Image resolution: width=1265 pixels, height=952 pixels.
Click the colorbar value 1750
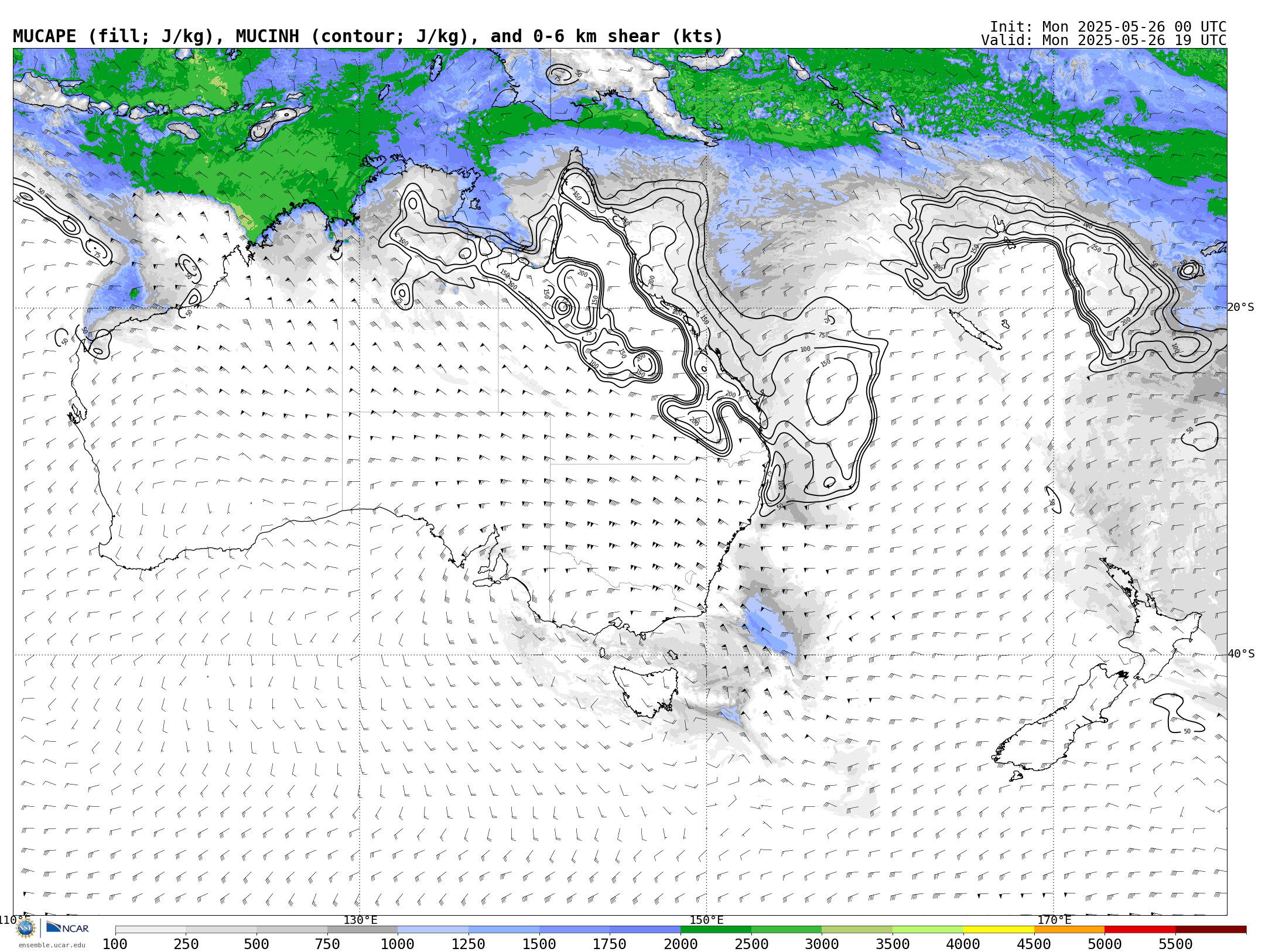(610, 944)
